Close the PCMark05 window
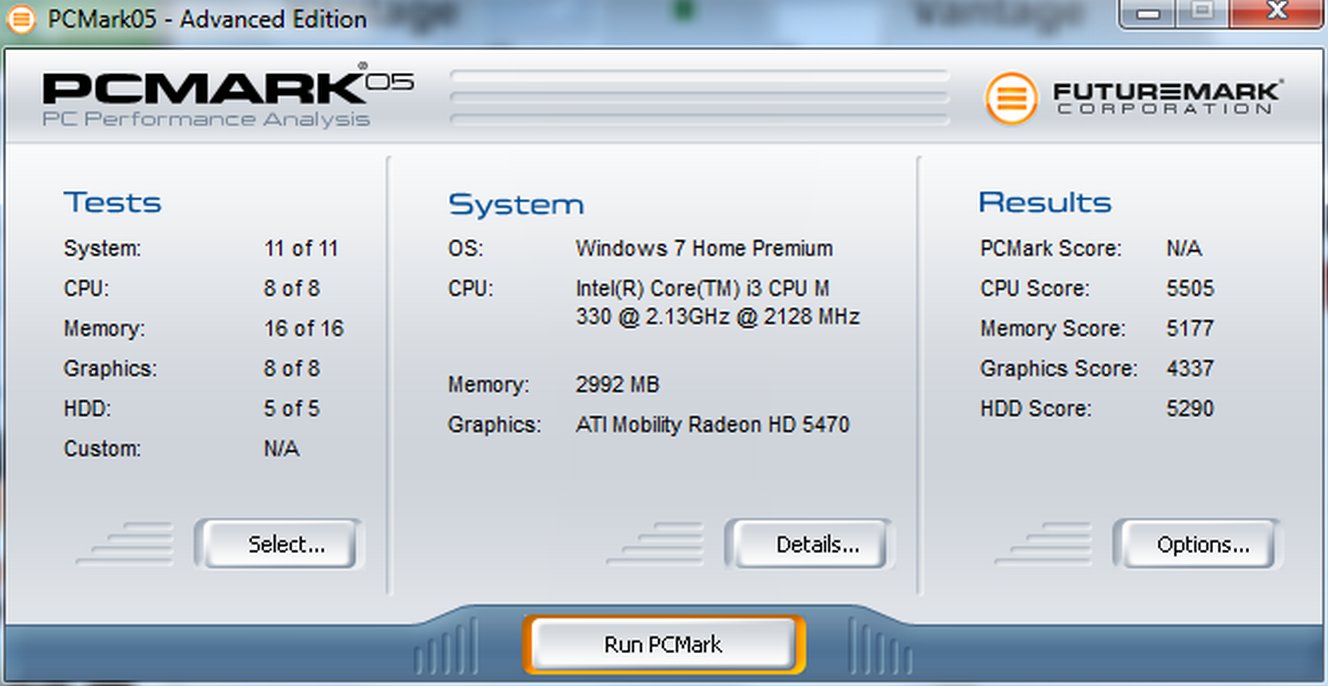1328x686 pixels. (1276, 13)
